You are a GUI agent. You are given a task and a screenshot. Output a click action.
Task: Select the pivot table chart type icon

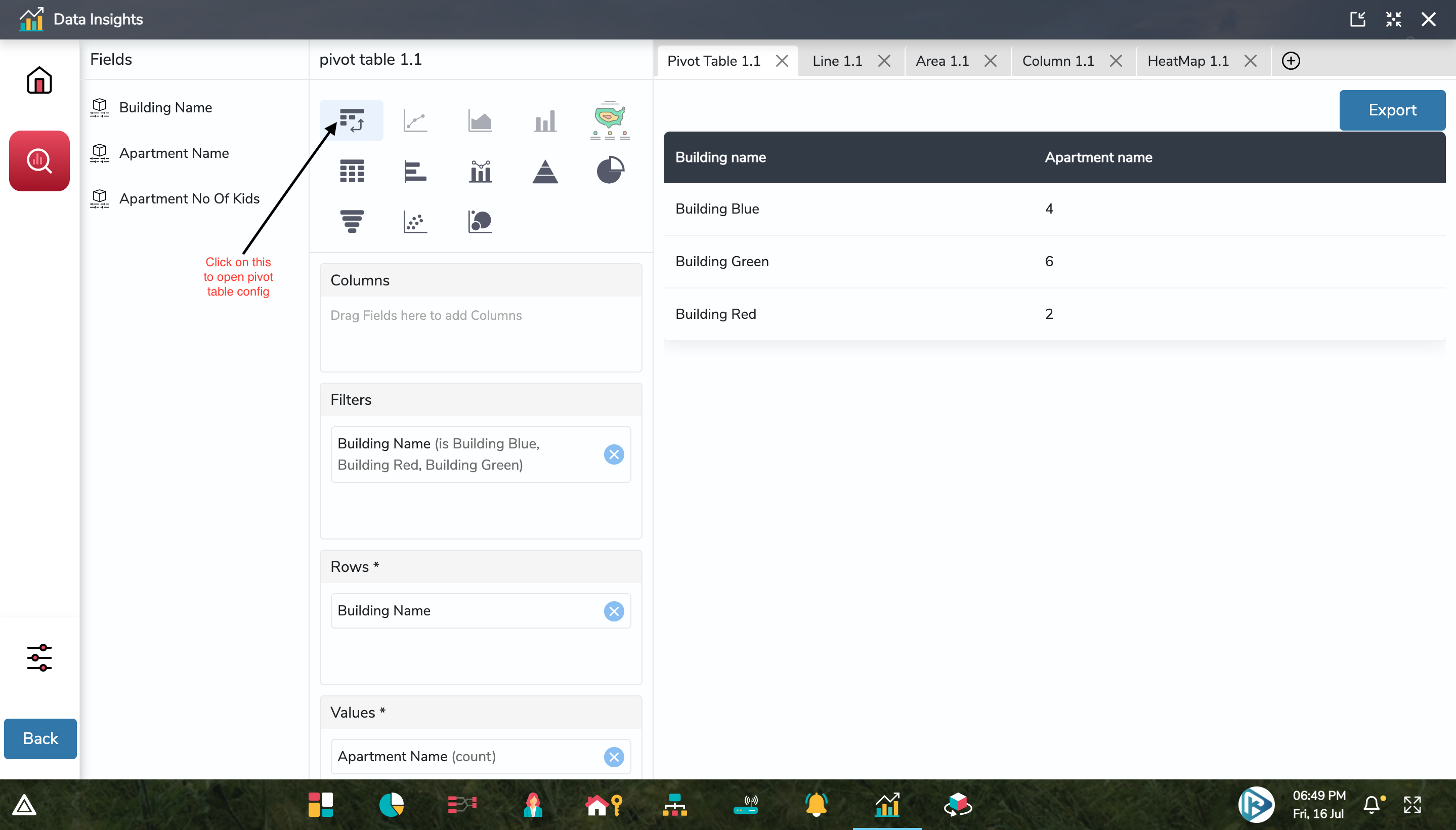(x=352, y=120)
